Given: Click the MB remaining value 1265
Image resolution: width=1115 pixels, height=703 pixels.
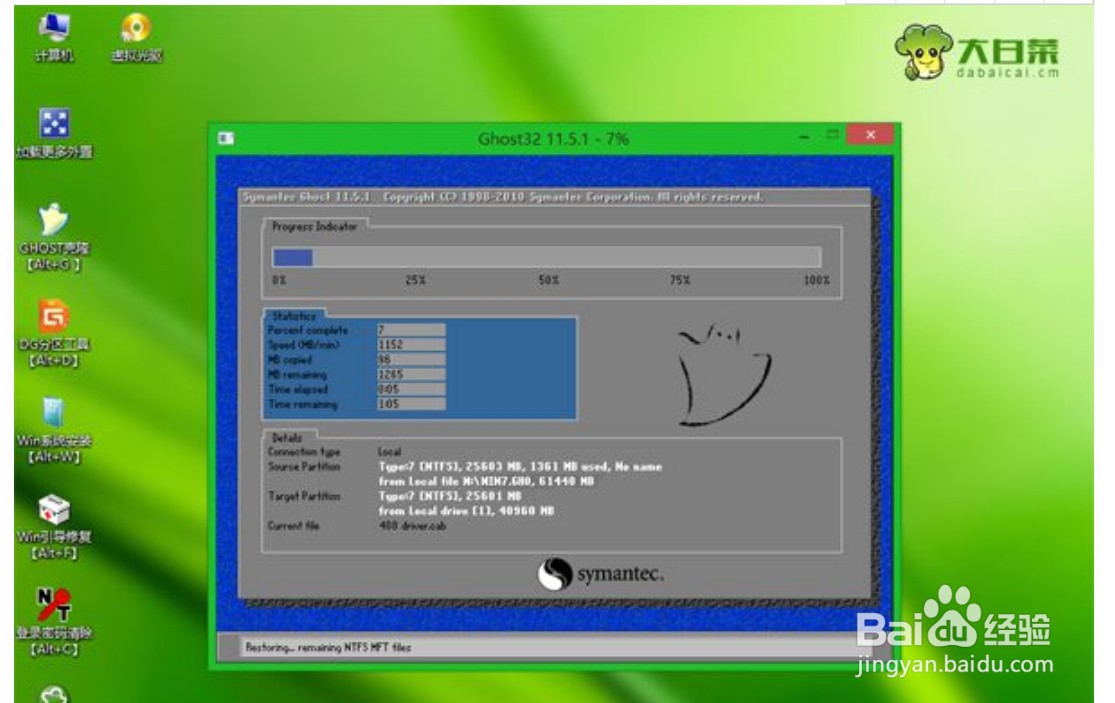Looking at the screenshot, I should 411,375.
